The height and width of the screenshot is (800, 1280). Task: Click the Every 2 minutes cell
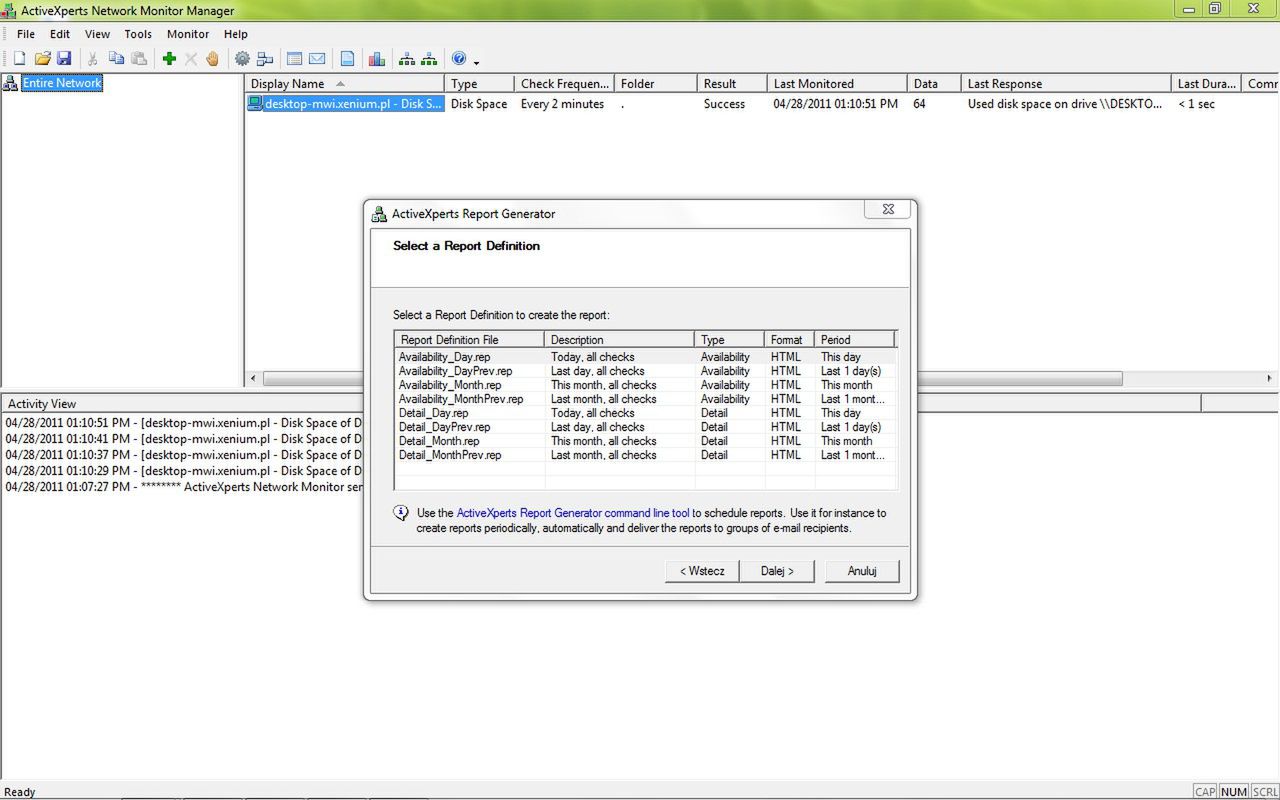tap(563, 104)
